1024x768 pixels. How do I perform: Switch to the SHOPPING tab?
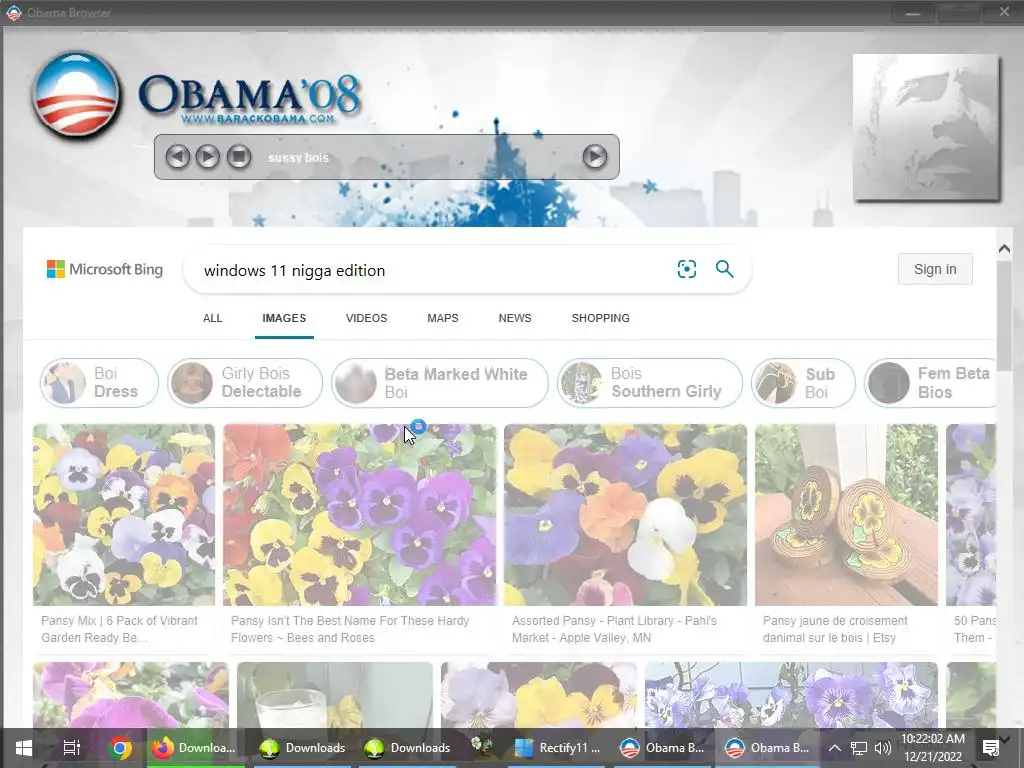[601, 318]
